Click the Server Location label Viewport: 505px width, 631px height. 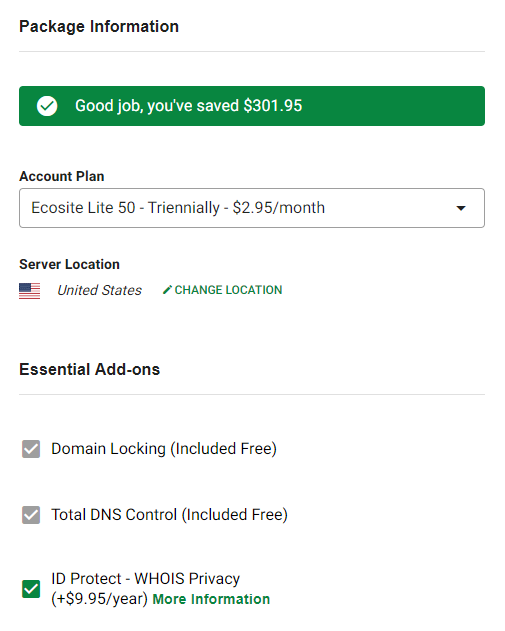point(70,264)
